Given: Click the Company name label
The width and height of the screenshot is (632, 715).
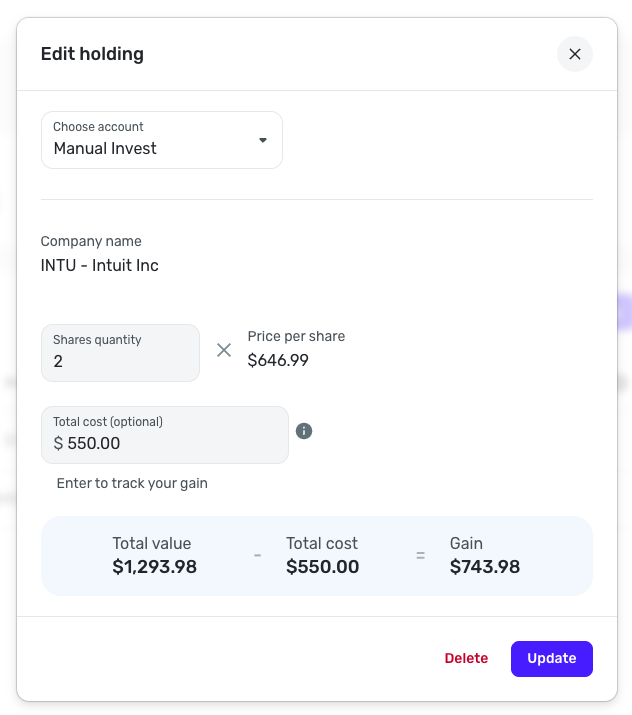Looking at the screenshot, I should 91,241.
